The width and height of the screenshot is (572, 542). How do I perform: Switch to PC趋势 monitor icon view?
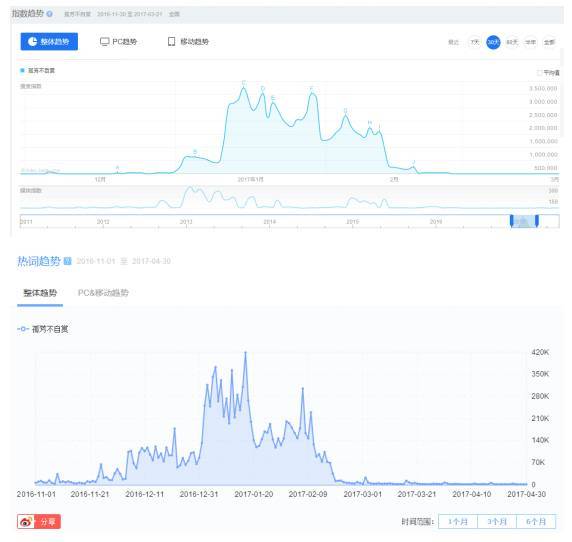[x=119, y=42]
